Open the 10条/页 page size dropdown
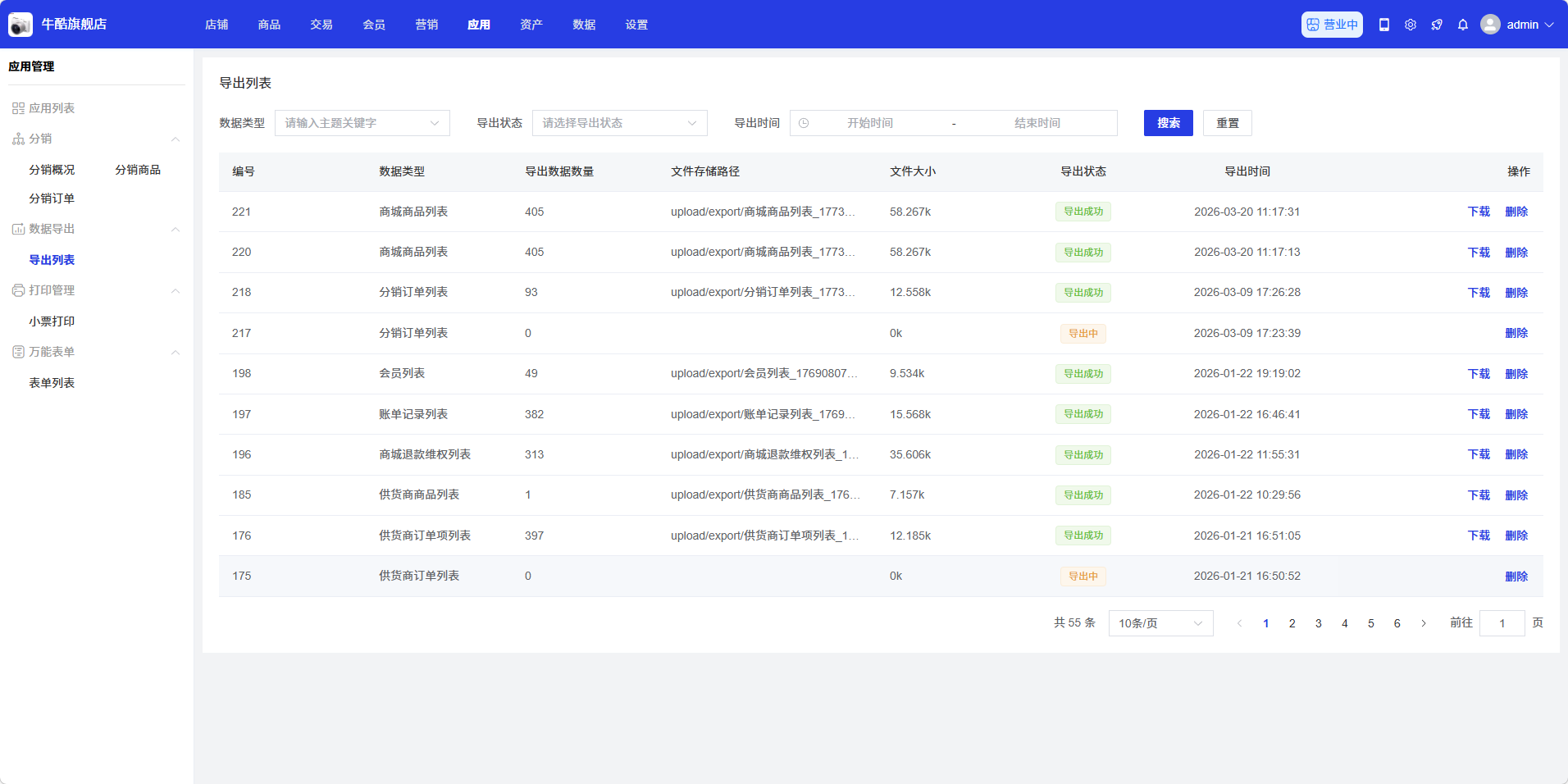This screenshot has height=784, width=1568. 1160,623
